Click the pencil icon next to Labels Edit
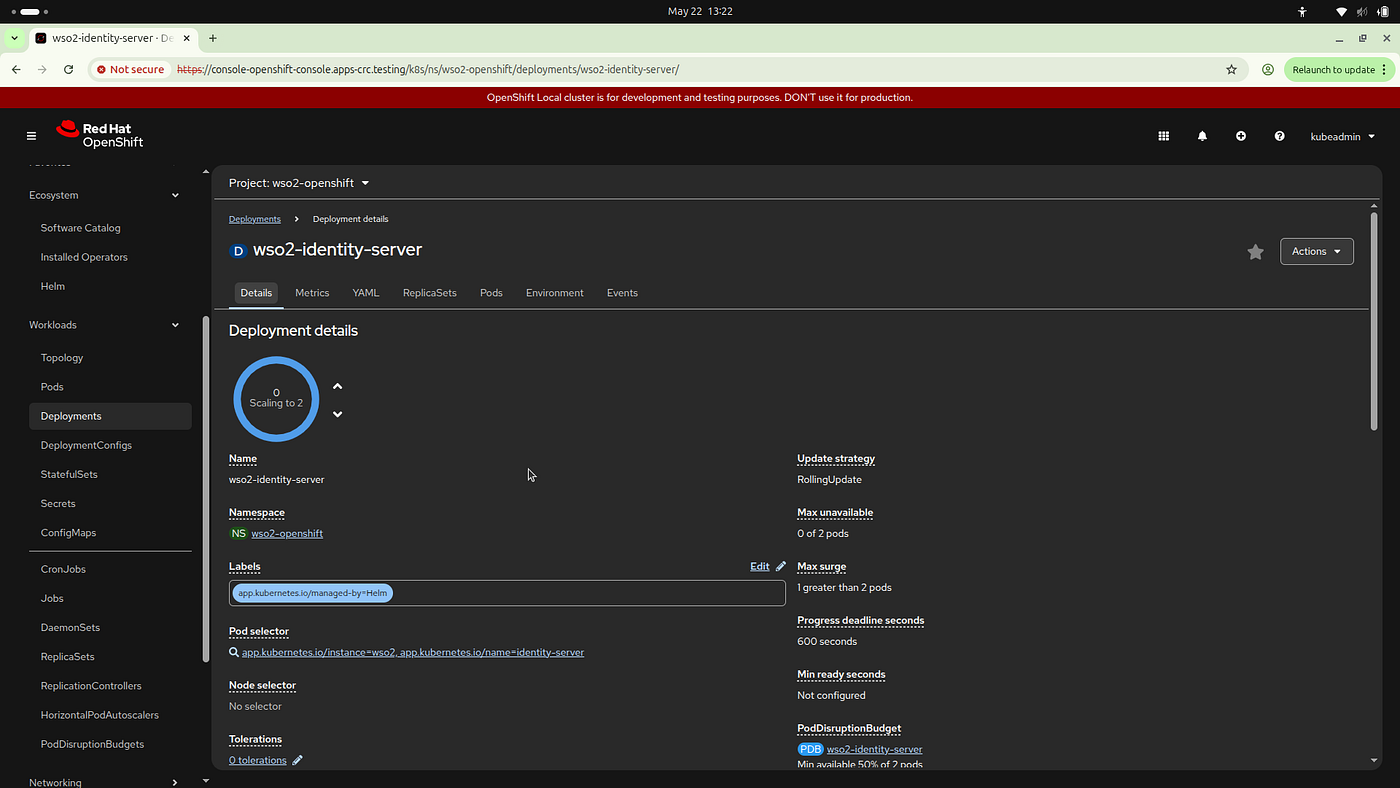Screen dimensions: 1400x788 click(x=781, y=566)
